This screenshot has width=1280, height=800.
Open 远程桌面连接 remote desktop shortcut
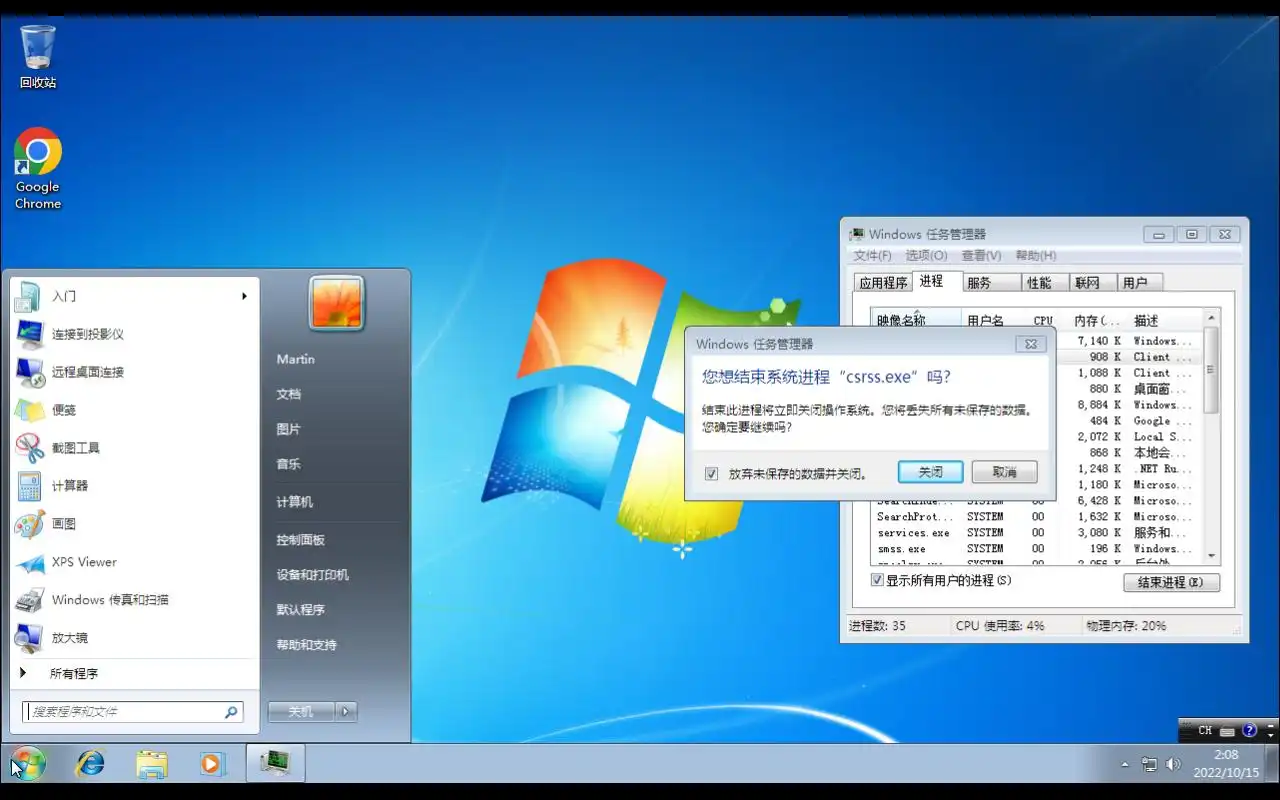(x=134, y=372)
